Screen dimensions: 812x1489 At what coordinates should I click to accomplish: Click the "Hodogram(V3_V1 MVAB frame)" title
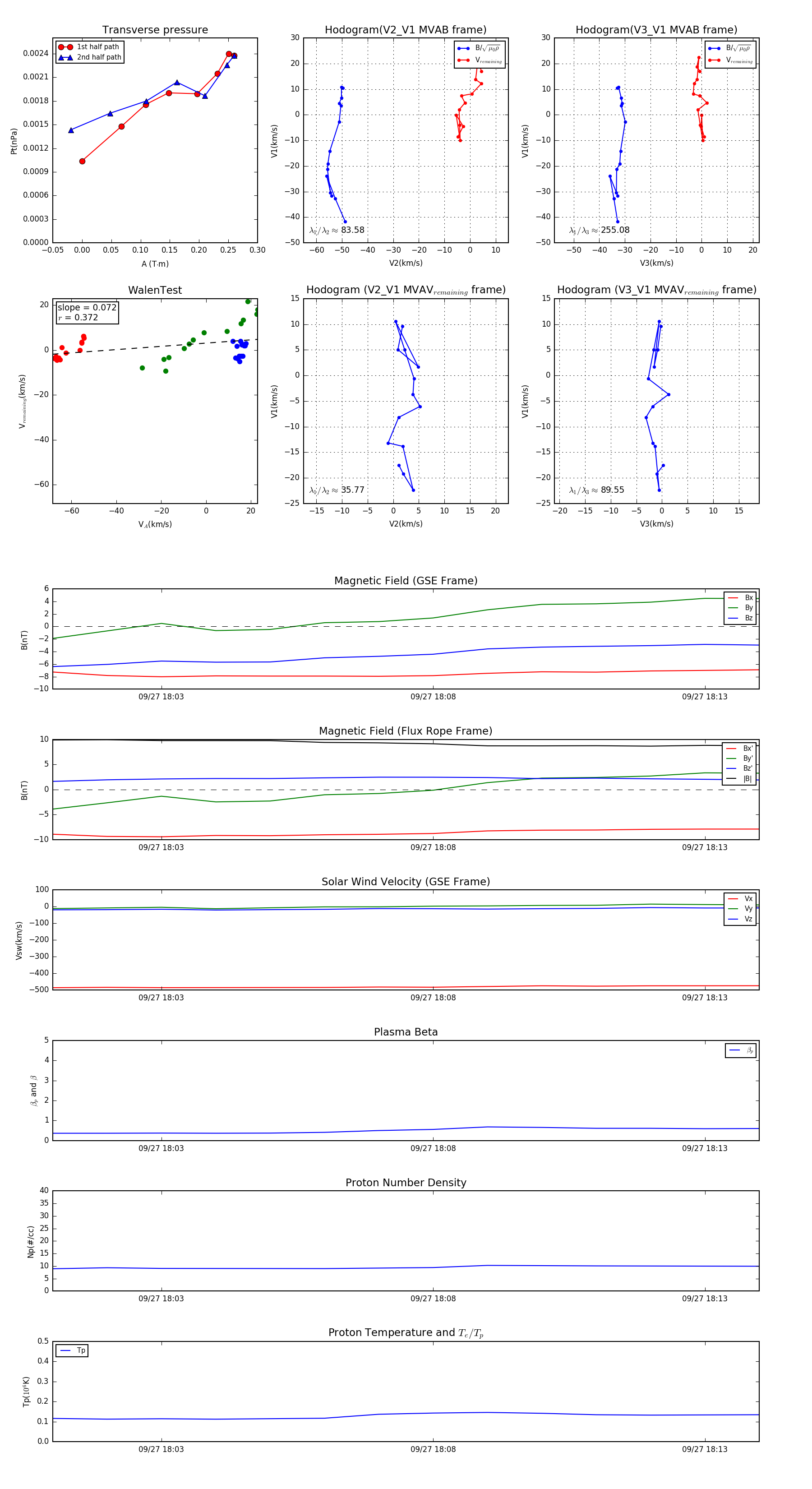656,30
